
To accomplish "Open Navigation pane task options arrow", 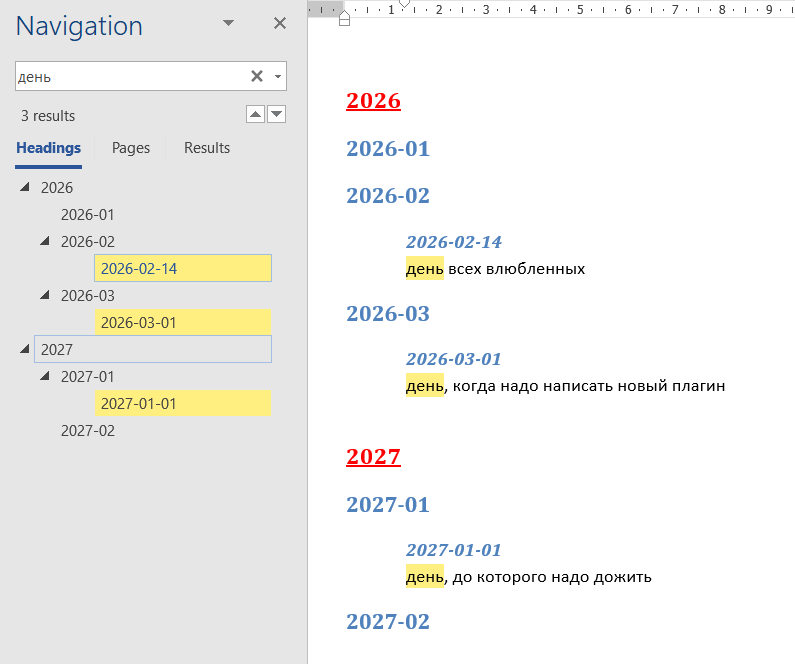I will (228, 23).
